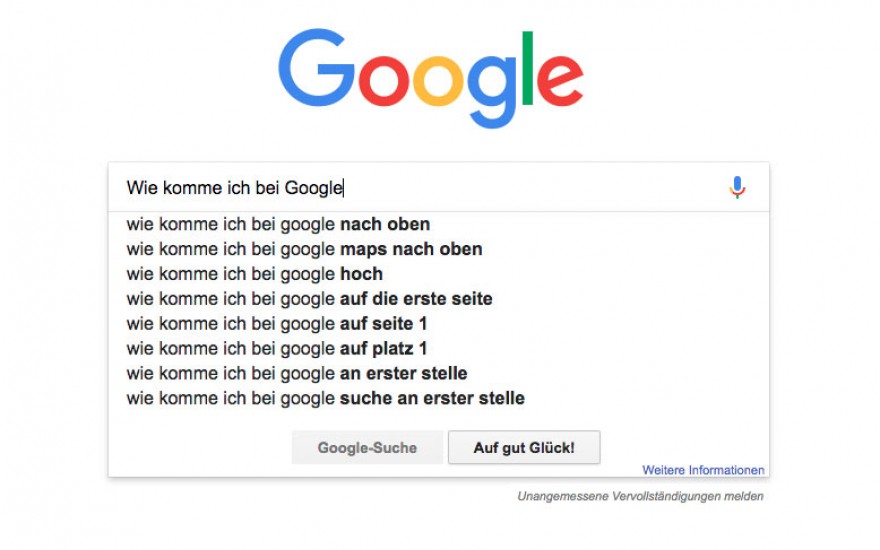Viewport: 880px width, 550px height.
Task: Choose the suggestion "auf seite 1"
Action: click(277, 324)
